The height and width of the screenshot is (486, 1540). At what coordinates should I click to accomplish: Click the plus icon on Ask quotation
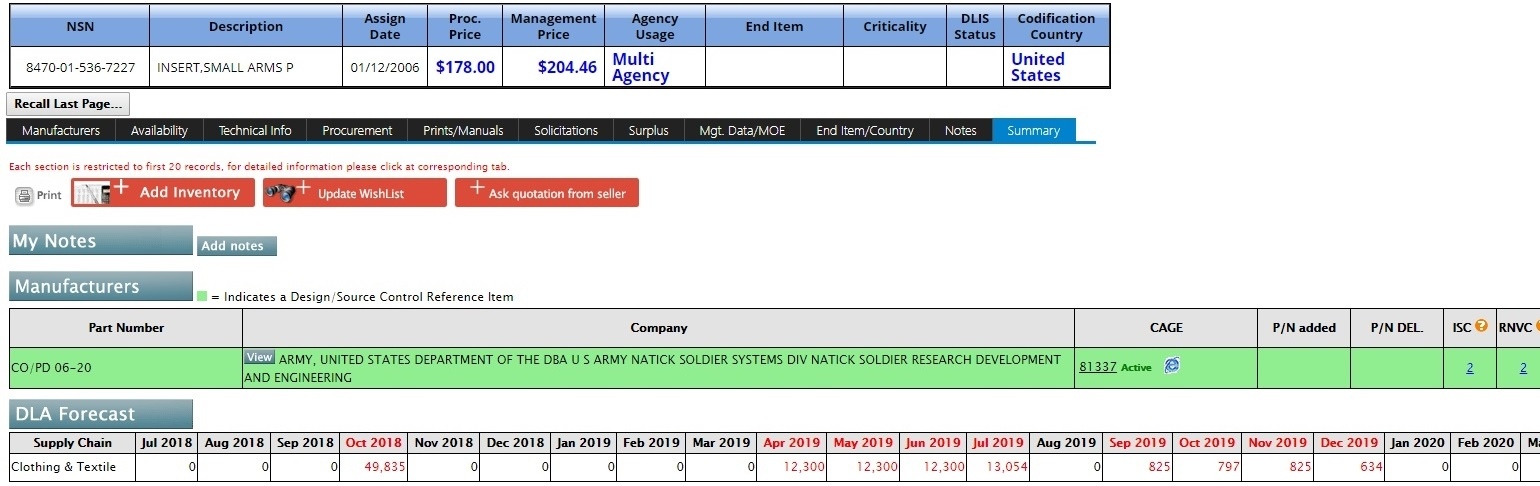(x=476, y=189)
